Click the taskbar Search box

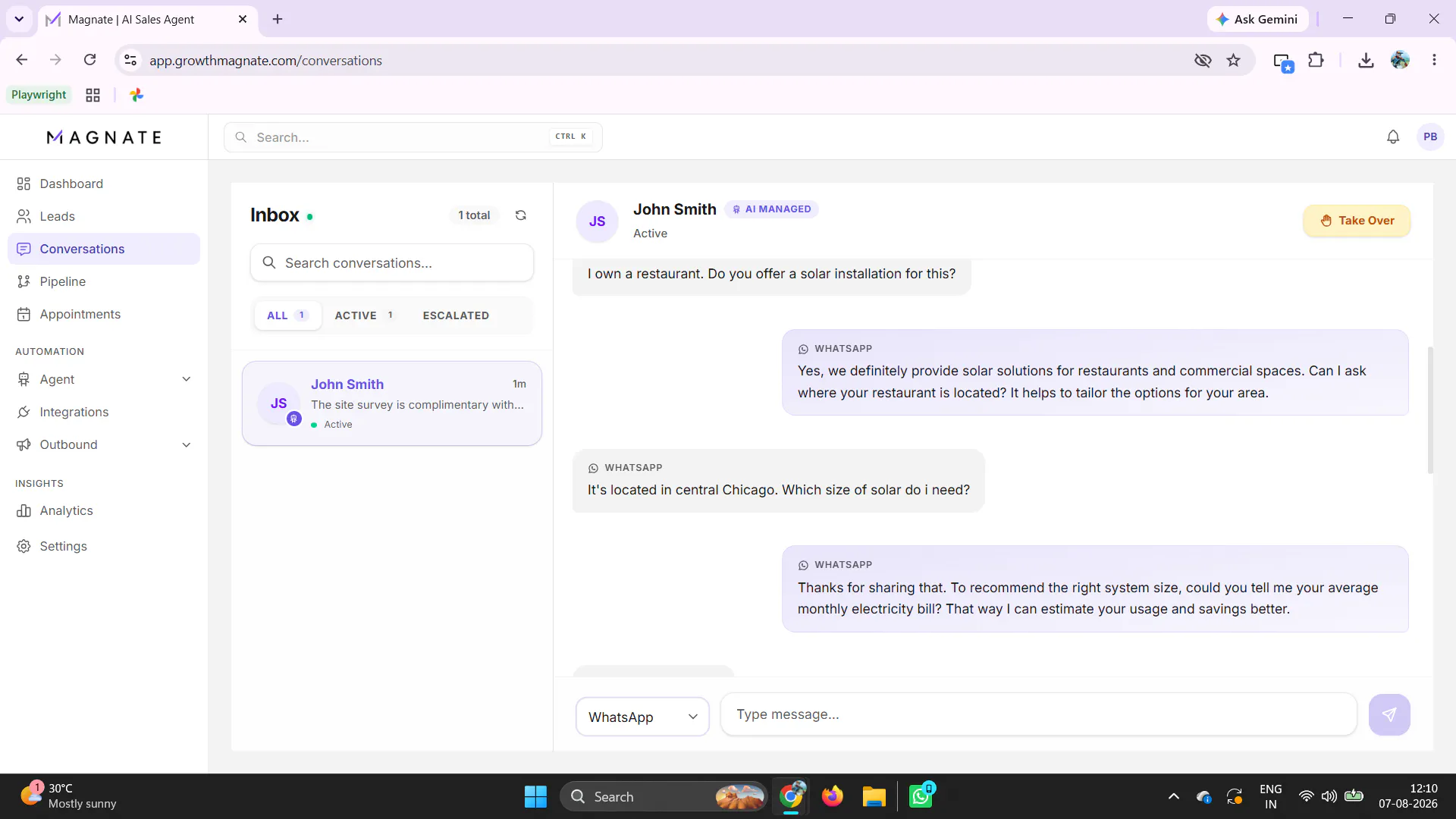click(x=663, y=796)
